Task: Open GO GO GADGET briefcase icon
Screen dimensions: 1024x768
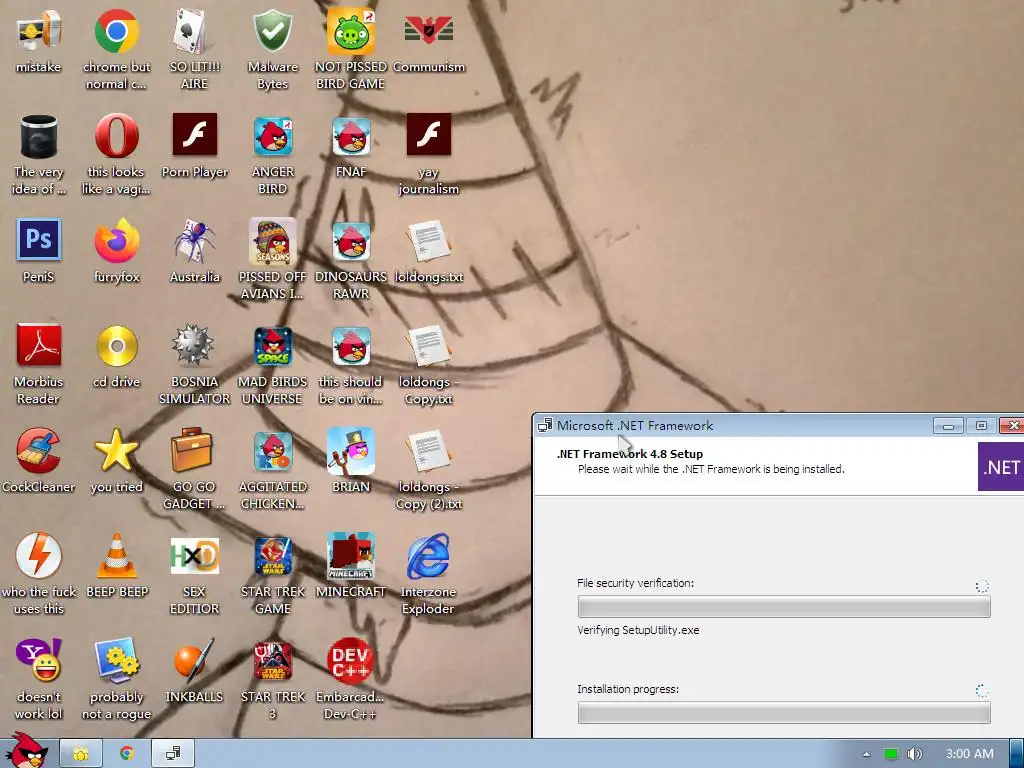Action: pos(193,451)
